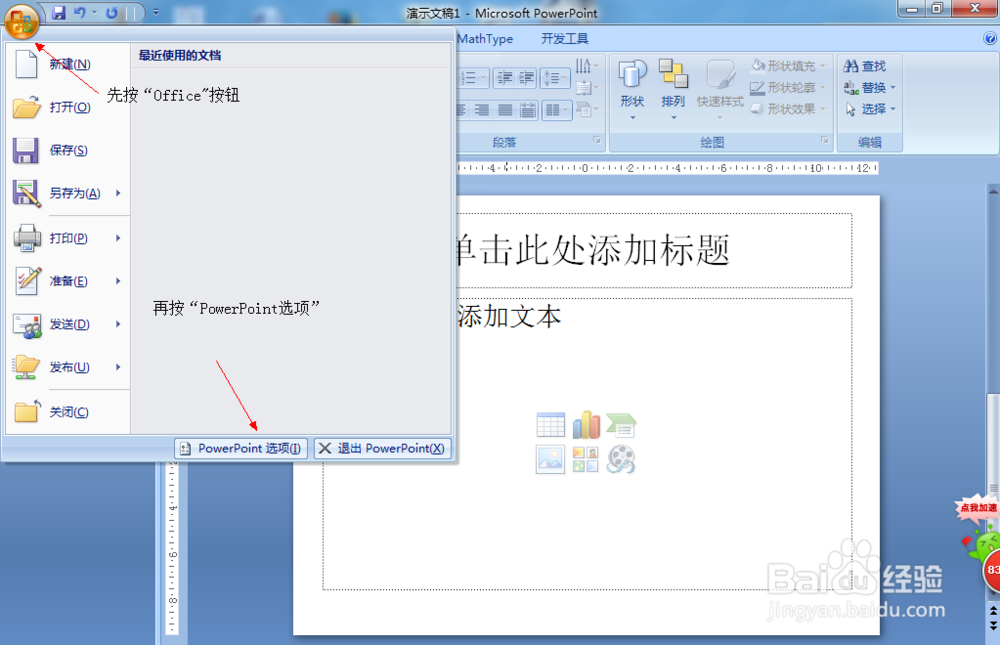This screenshot has height=645, width=1000.
Task: Click 查找 find button
Action: click(865, 66)
